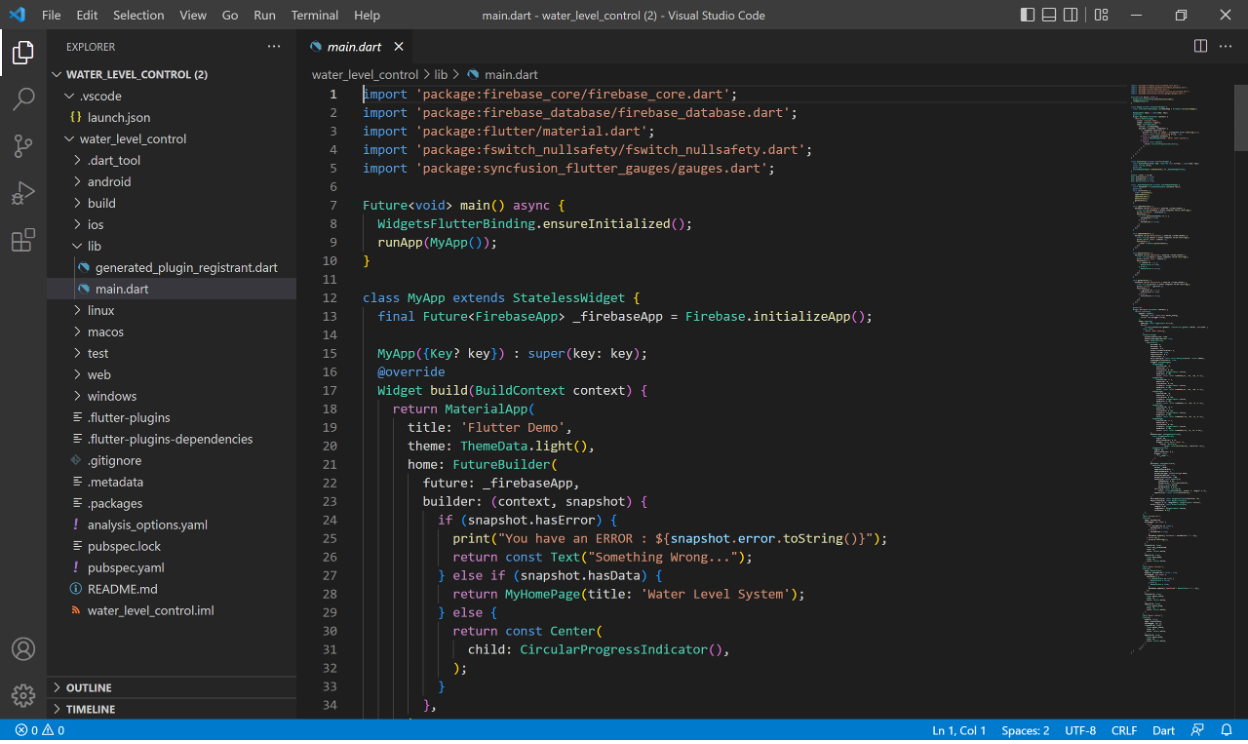Open the Run and Debug view

[x=23, y=193]
